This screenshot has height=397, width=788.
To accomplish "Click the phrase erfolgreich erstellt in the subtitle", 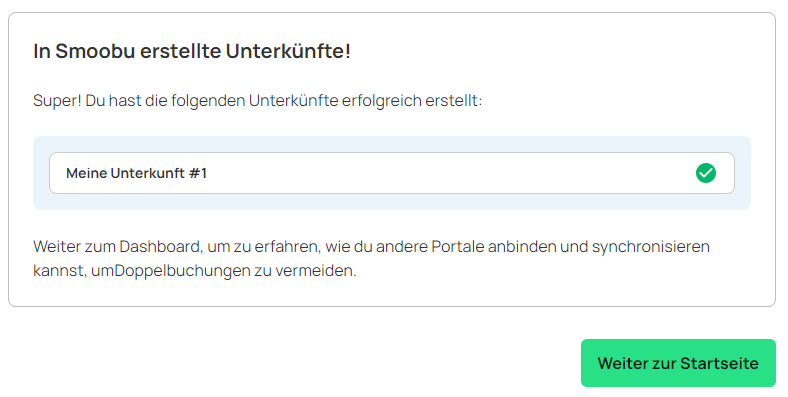I will (412, 101).
